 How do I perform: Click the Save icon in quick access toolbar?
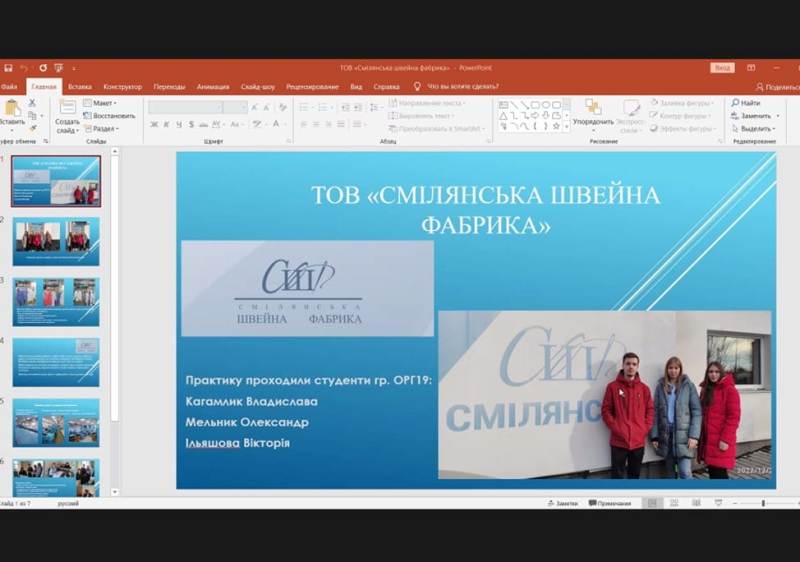click(x=8, y=68)
